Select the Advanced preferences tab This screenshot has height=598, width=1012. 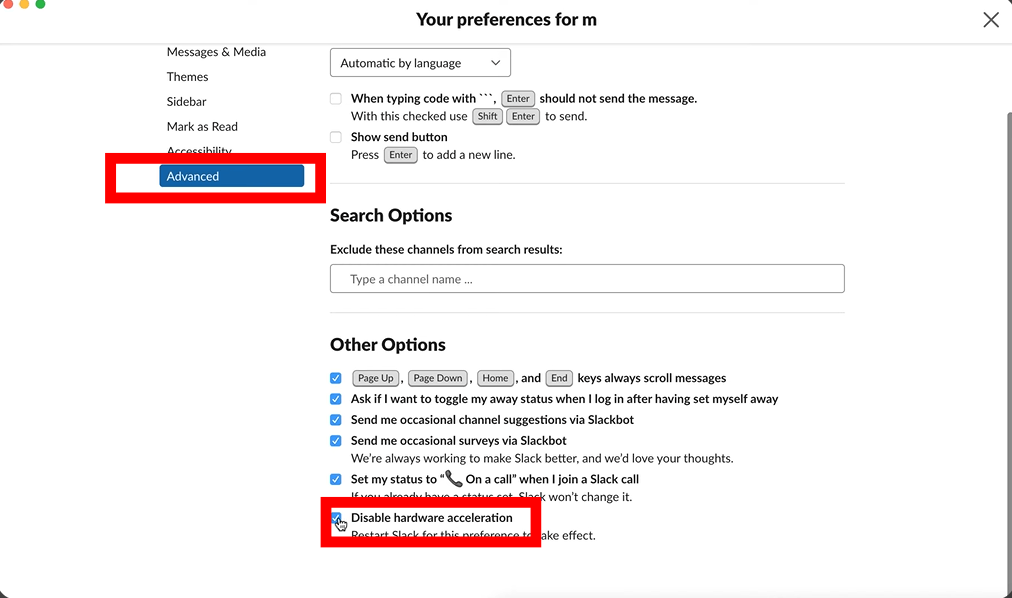click(231, 176)
